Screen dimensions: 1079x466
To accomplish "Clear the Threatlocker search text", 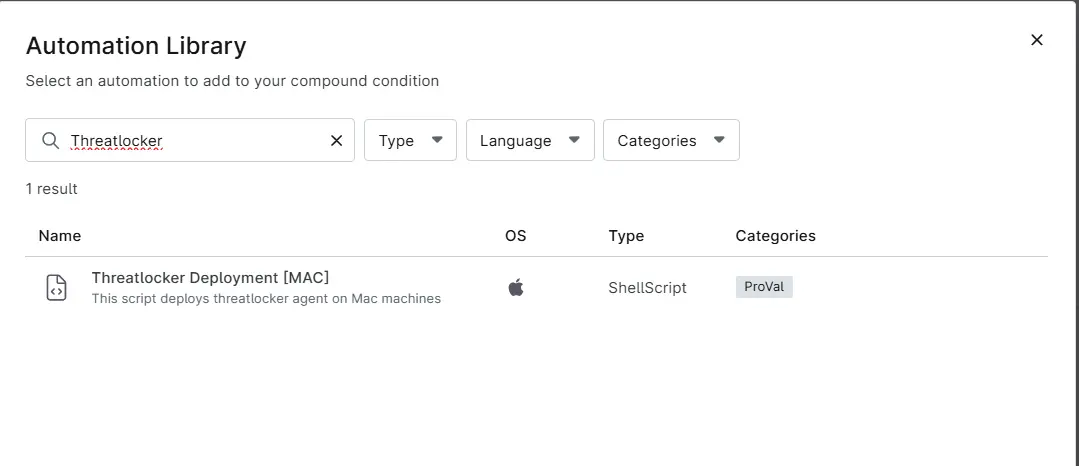I will (336, 140).
